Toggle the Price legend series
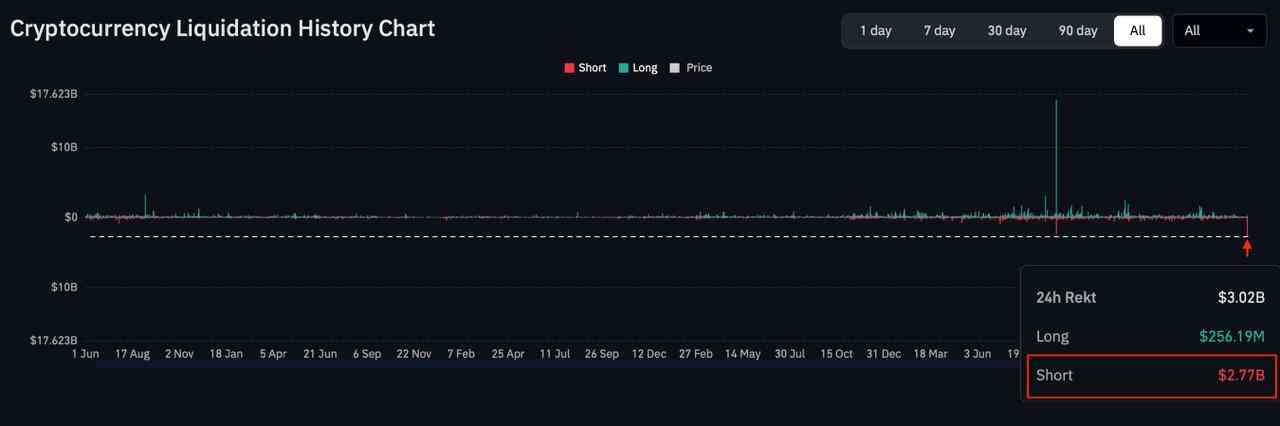Screen dimensions: 1280x426 691,68
